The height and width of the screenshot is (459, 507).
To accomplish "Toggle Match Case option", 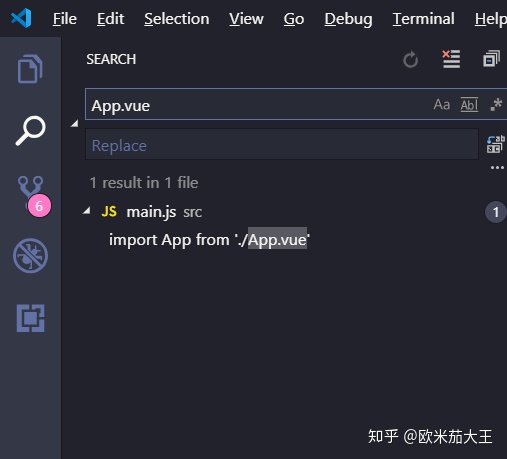I will click(442, 105).
